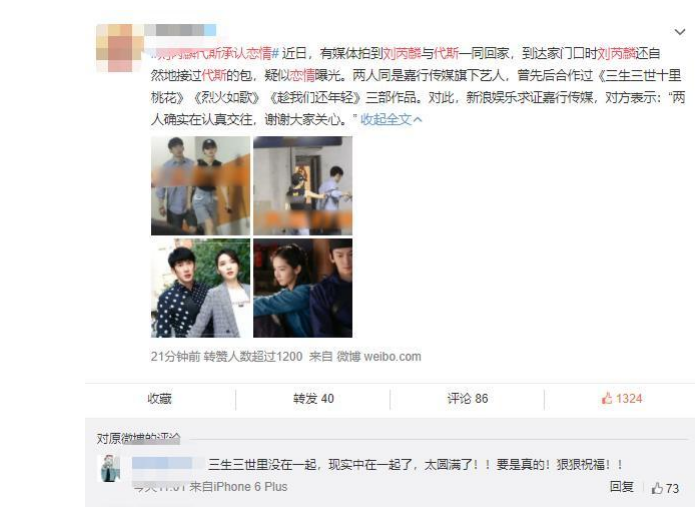Open the post options chevron menu

(679, 32)
